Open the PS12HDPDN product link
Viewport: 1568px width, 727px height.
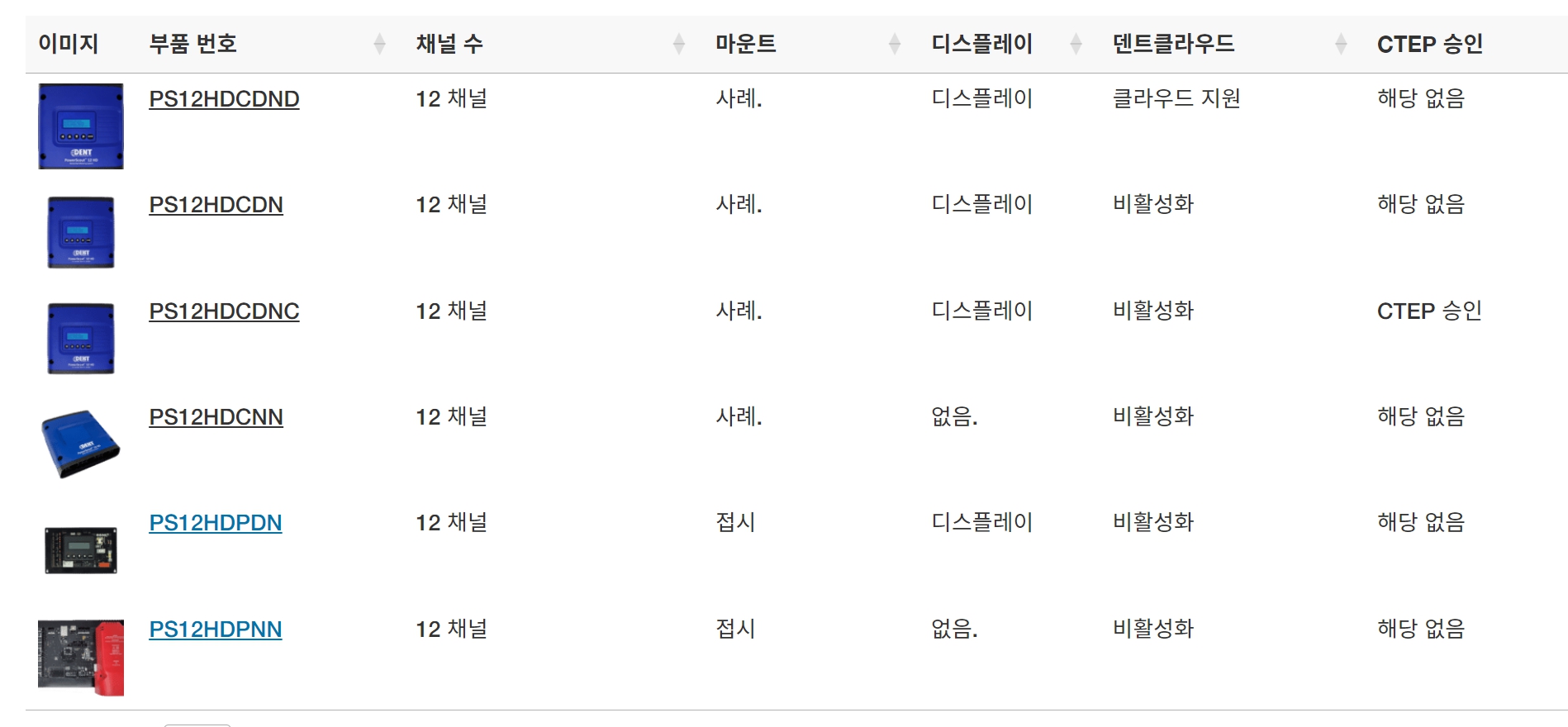215,523
